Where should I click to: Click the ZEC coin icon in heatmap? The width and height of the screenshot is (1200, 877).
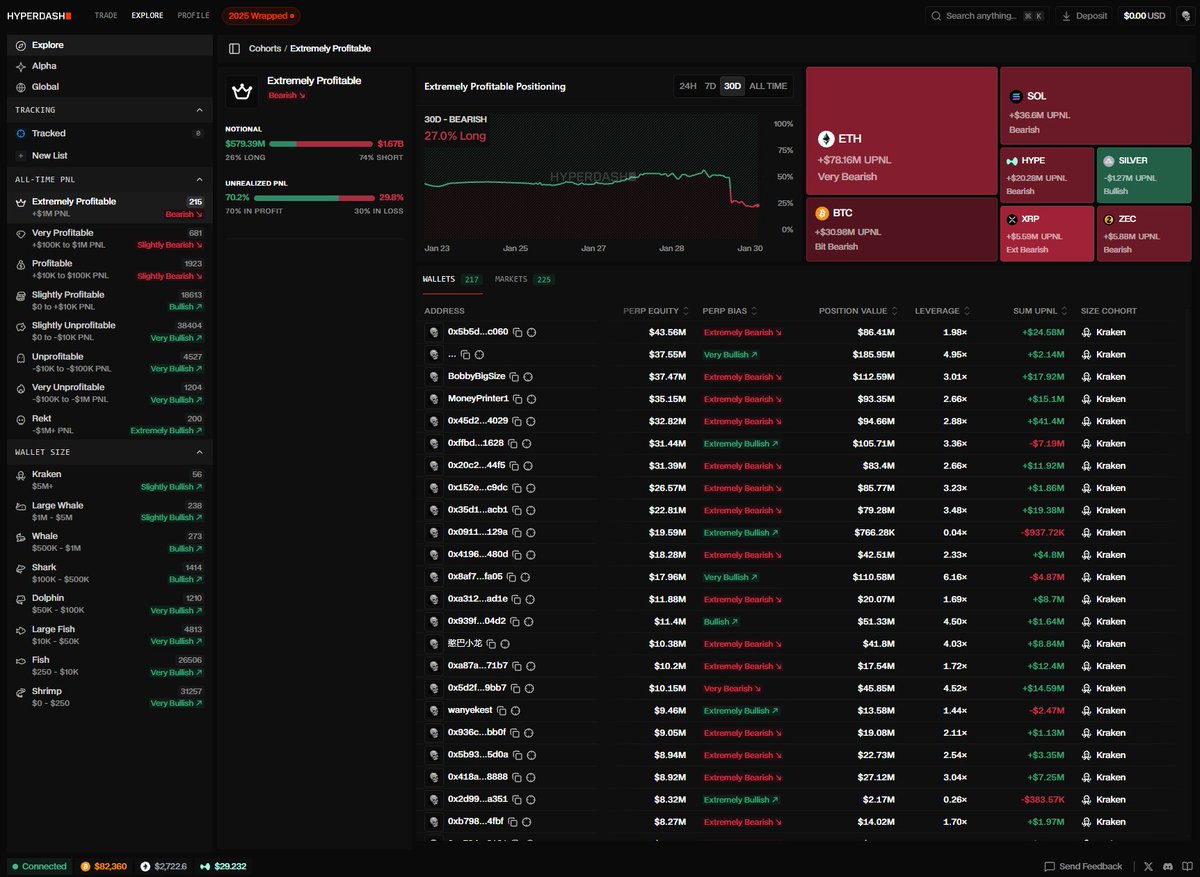tap(1108, 219)
